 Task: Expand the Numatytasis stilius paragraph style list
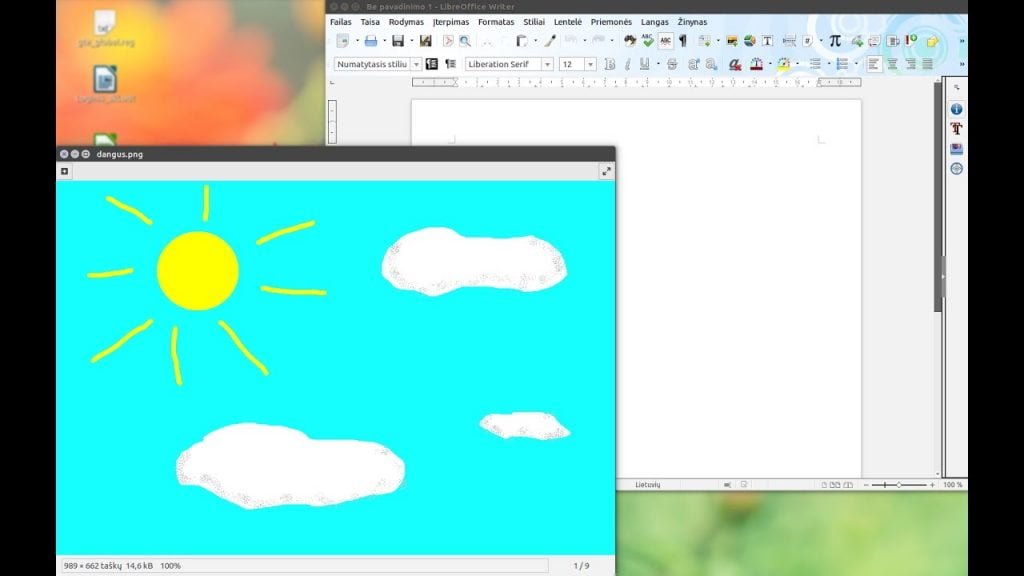click(x=416, y=64)
